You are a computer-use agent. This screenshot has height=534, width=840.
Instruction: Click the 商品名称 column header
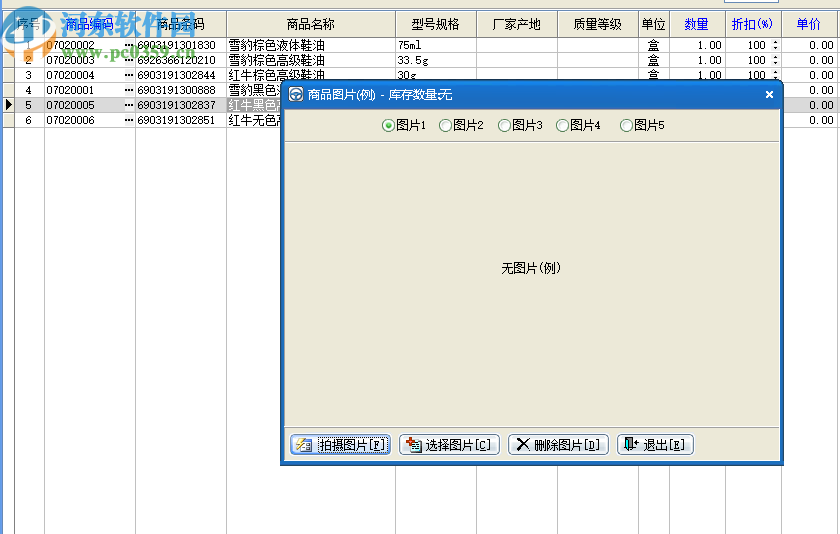(311, 24)
